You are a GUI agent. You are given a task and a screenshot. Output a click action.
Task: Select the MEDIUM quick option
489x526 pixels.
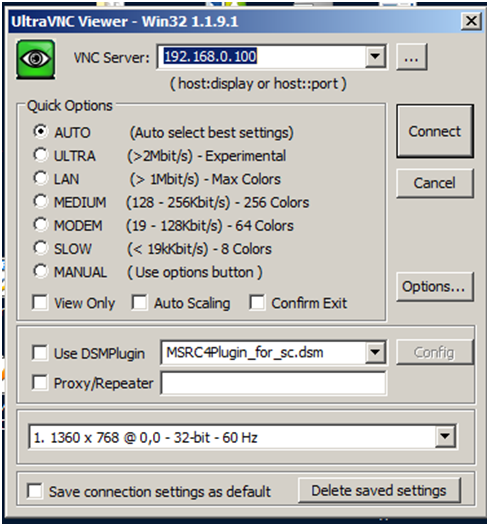(x=40, y=201)
